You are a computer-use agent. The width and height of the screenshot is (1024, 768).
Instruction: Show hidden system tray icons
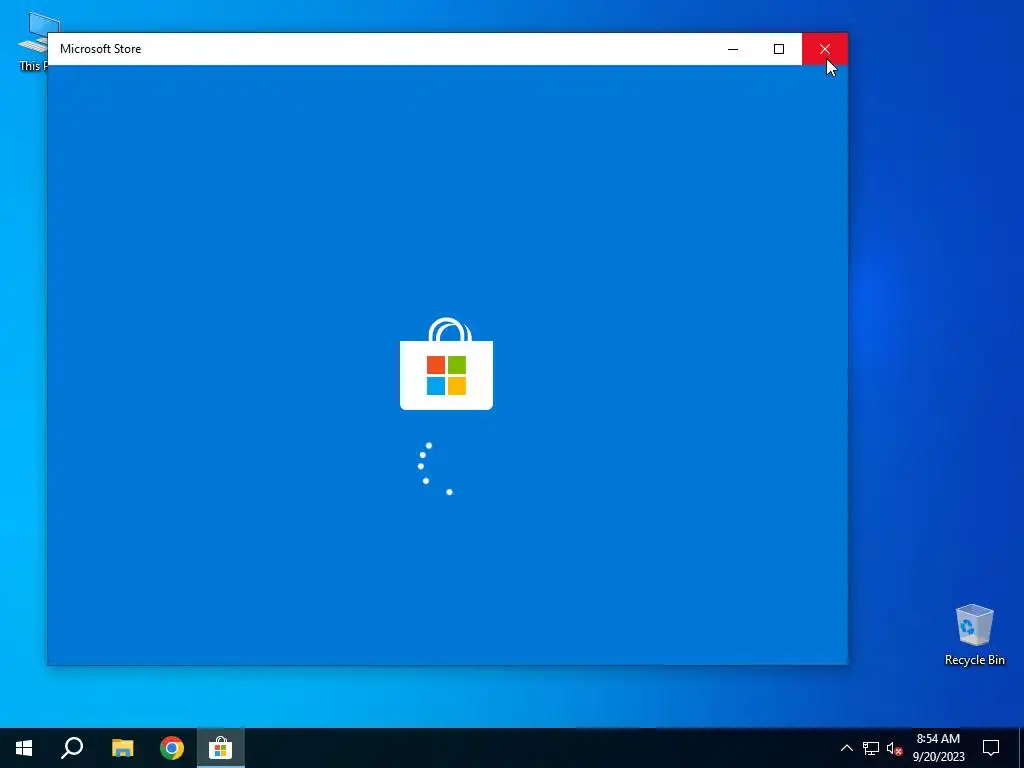click(x=846, y=748)
